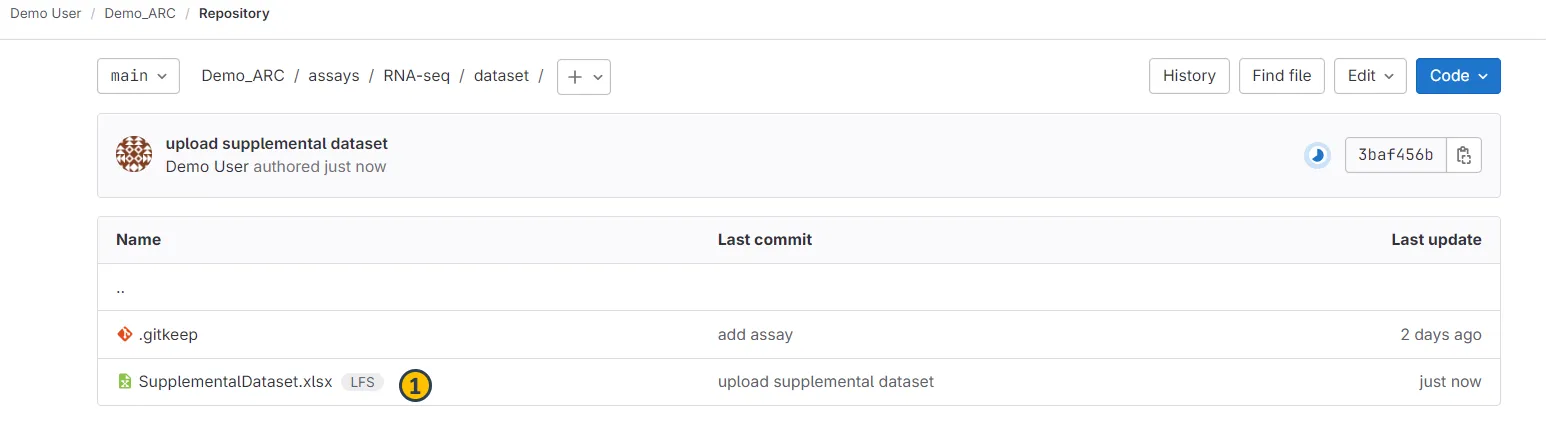Click the 3baf456b commit hash
Screen dimensions: 1547x423
point(1395,155)
